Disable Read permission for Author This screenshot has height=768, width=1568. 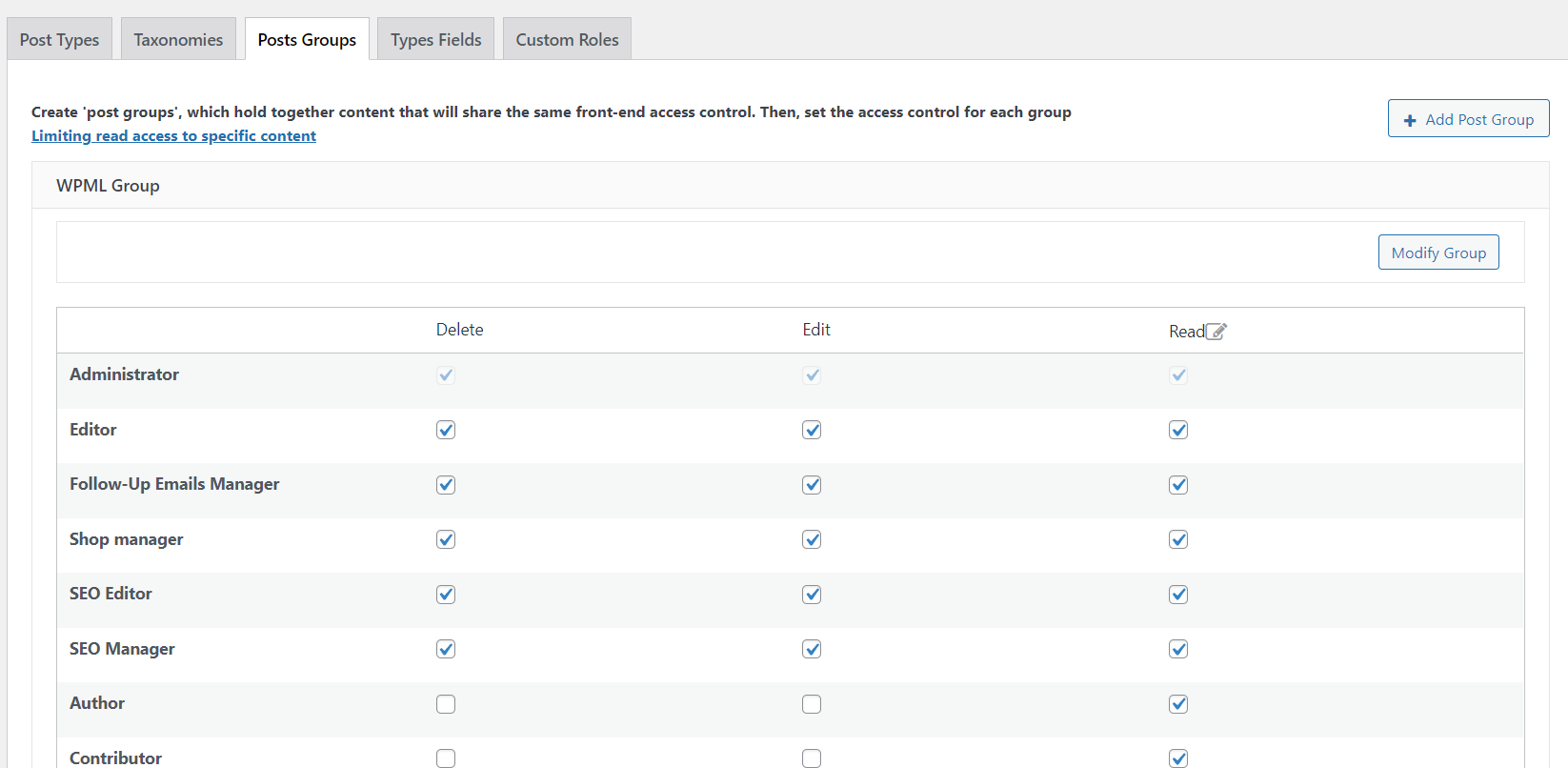(1178, 704)
